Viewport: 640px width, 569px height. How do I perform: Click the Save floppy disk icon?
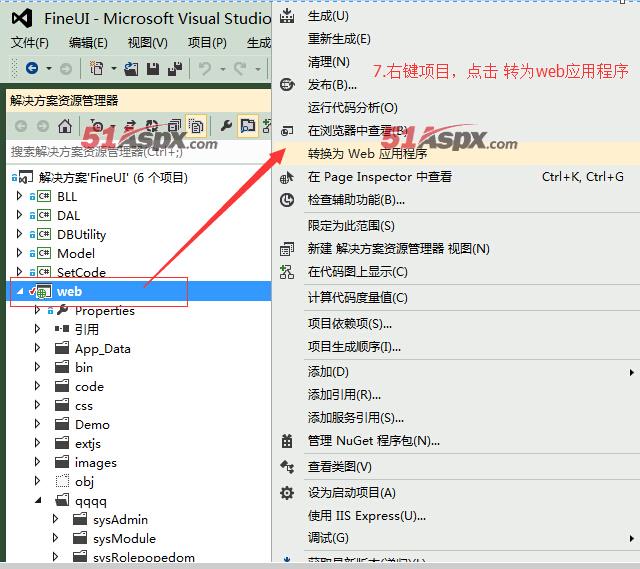coord(153,69)
